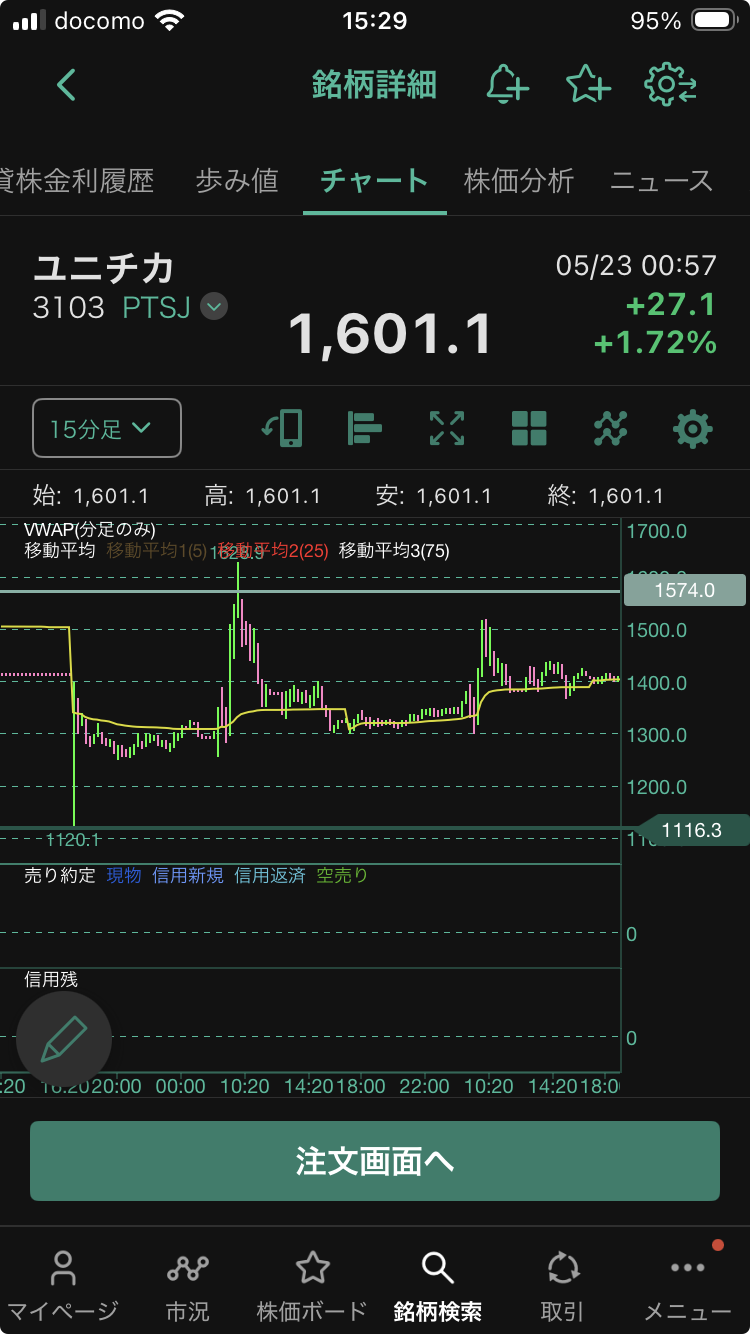Open 銘柄検索 search in bottom navigation
The width and height of the screenshot is (750, 1334).
437,1285
